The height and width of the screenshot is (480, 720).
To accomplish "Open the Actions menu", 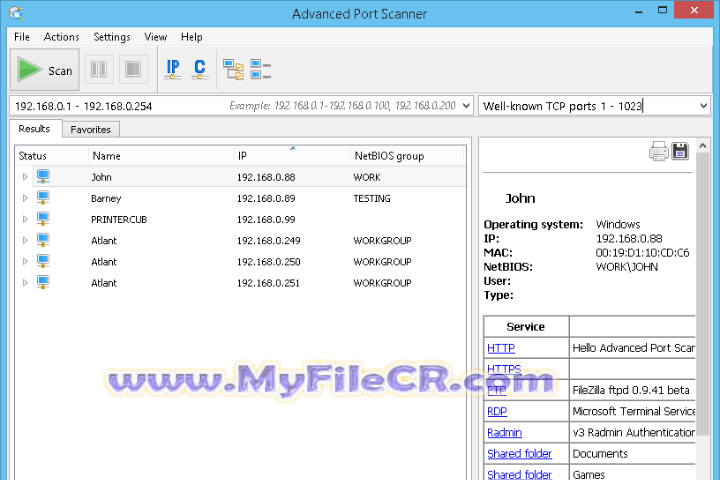I will 61,37.
